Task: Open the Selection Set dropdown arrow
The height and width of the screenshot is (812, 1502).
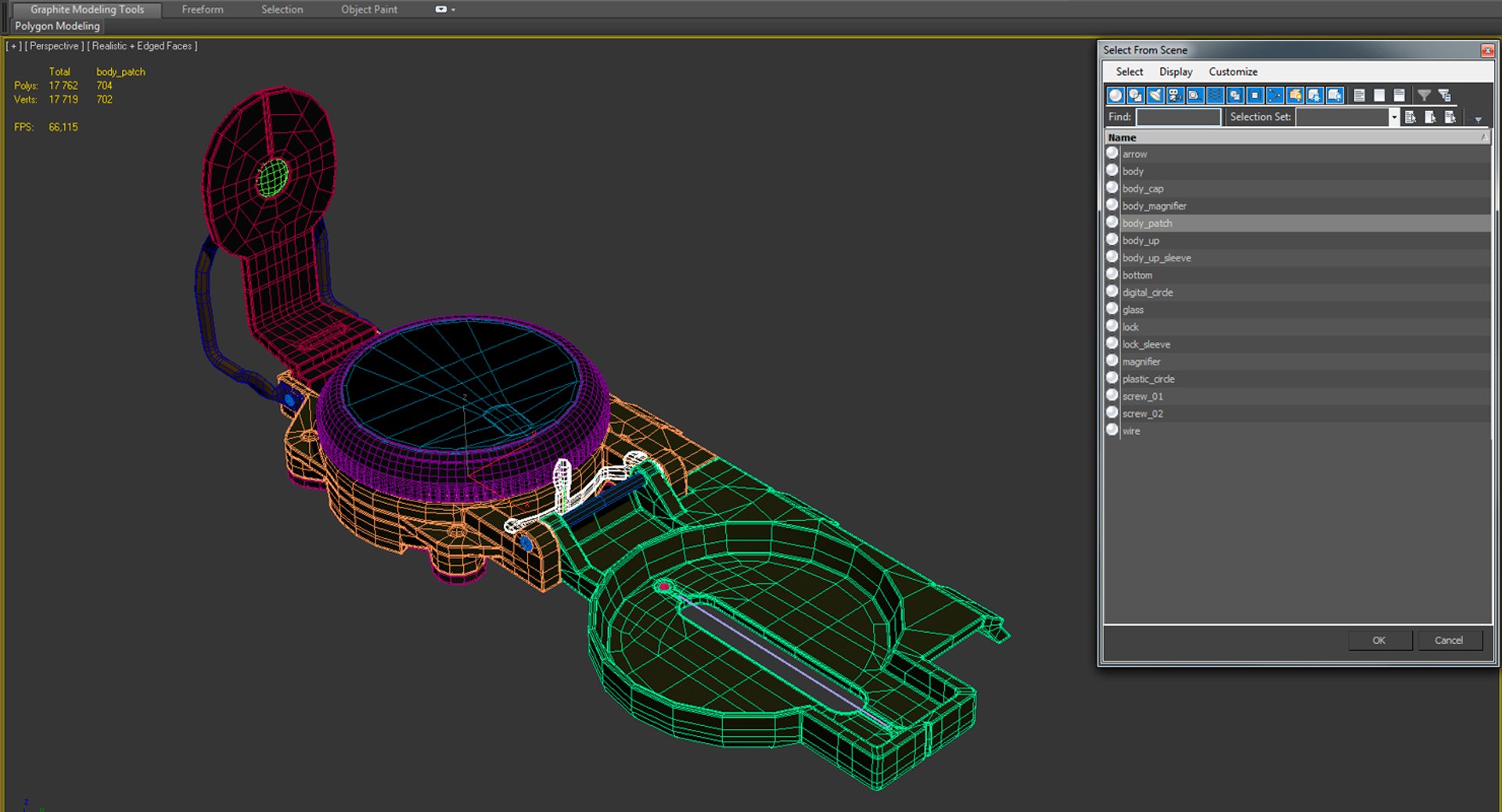Action: (1393, 117)
